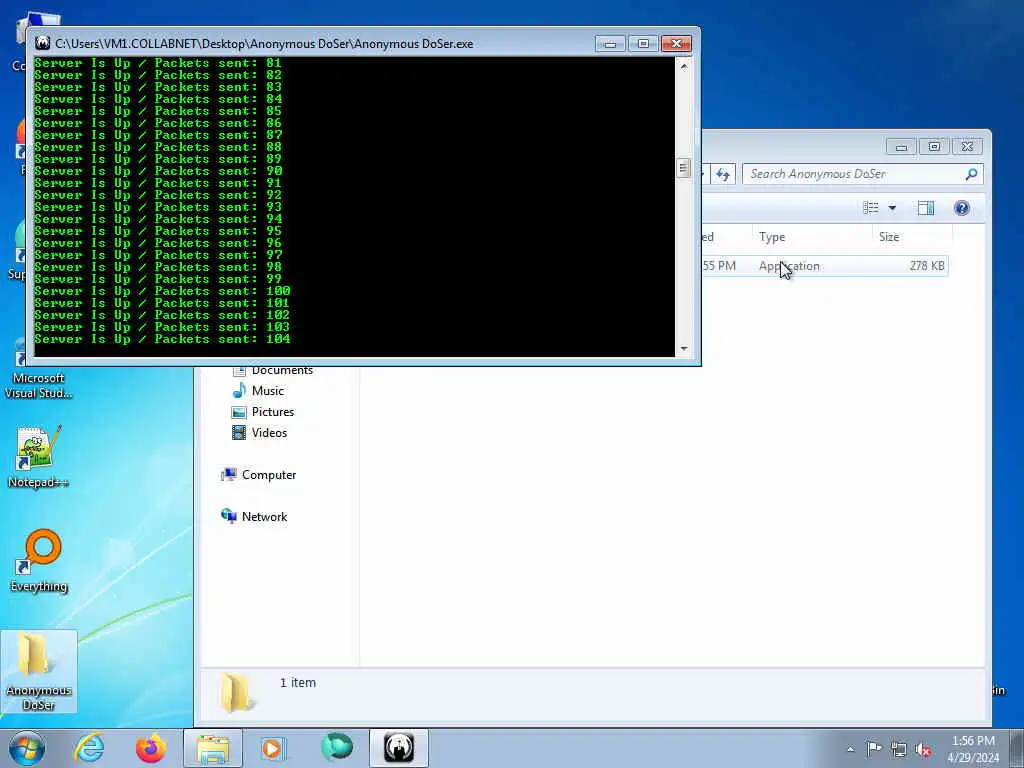The width and height of the screenshot is (1024, 768).
Task: Minimize the Explorer window
Action: point(901,147)
